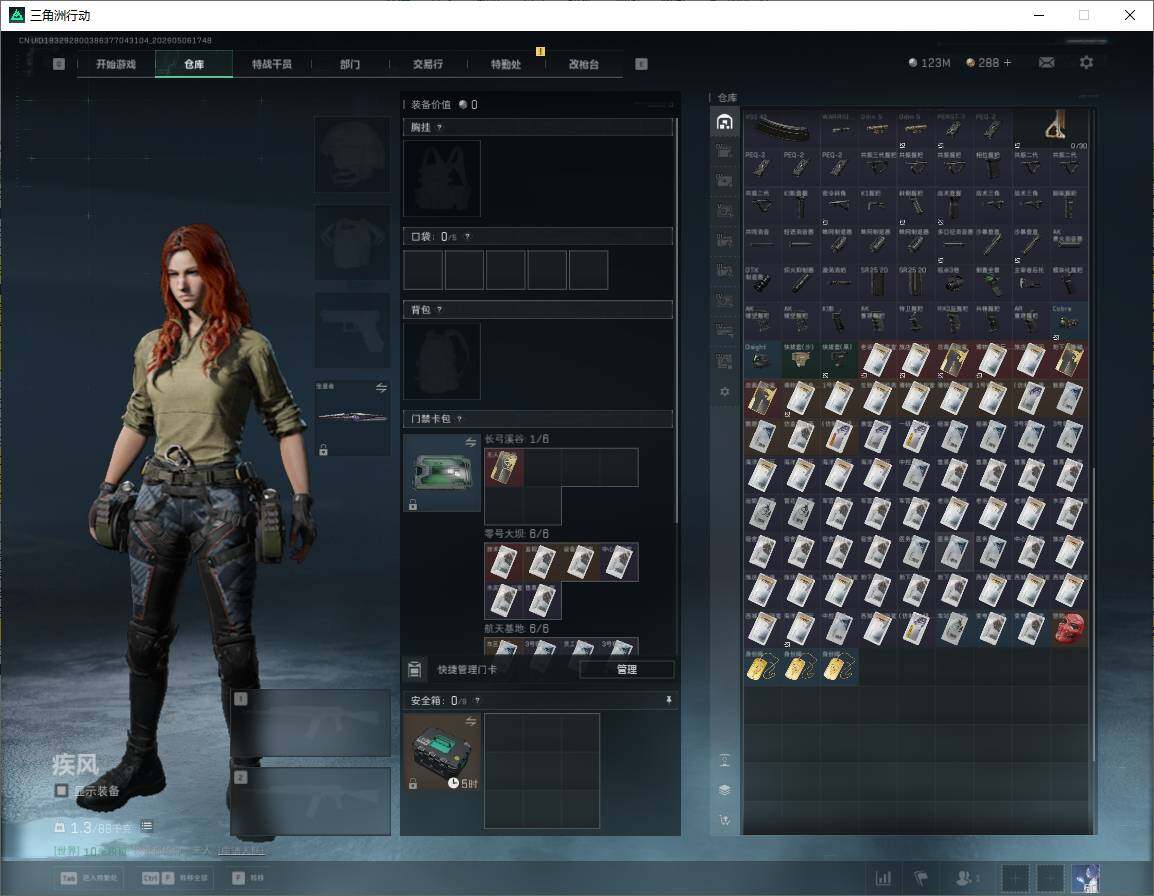
Task: Click the sort icon at warehouse sidebar bottom
Action: [x=724, y=819]
